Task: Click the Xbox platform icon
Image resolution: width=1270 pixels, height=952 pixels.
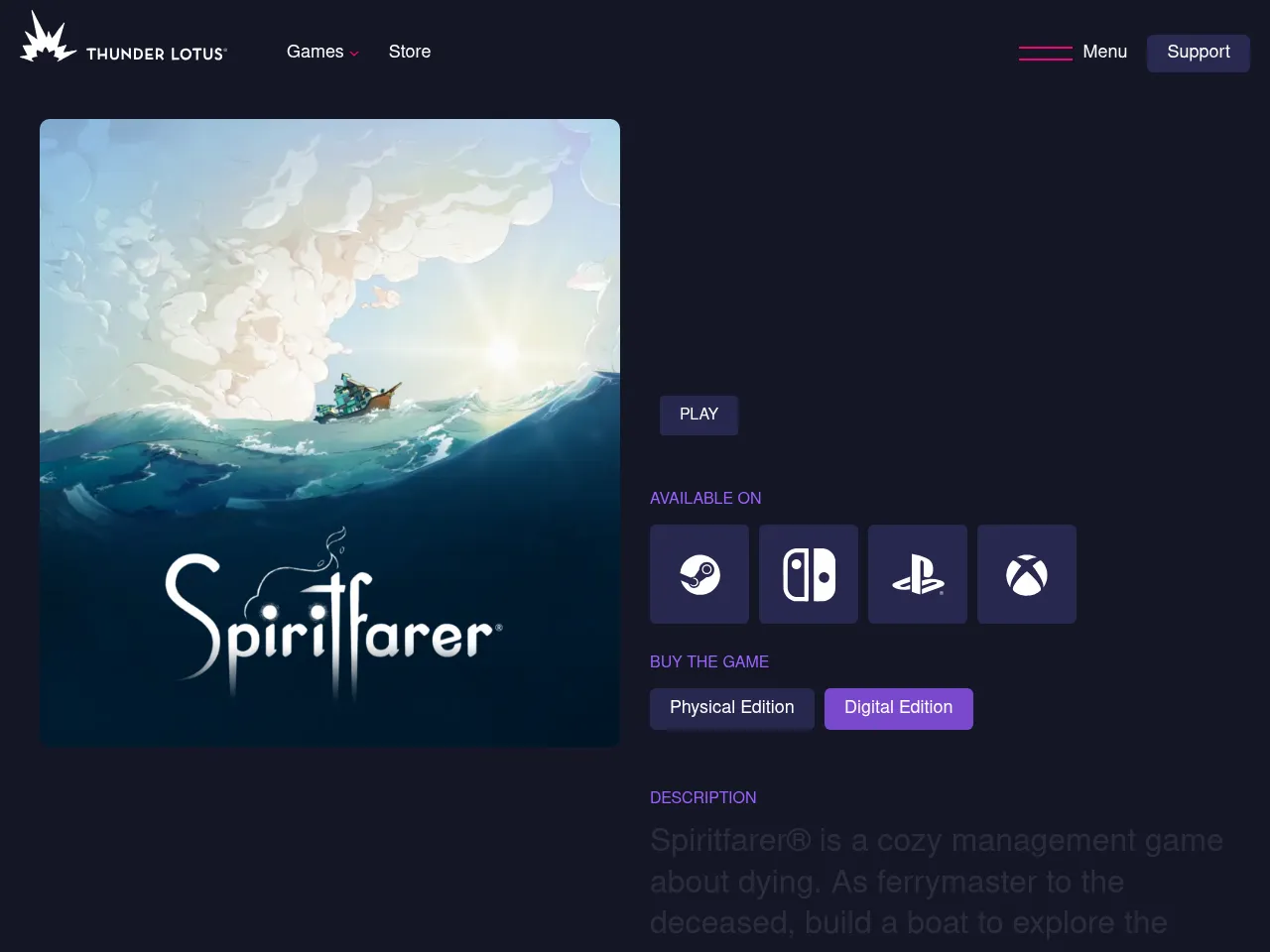Action: (1026, 573)
